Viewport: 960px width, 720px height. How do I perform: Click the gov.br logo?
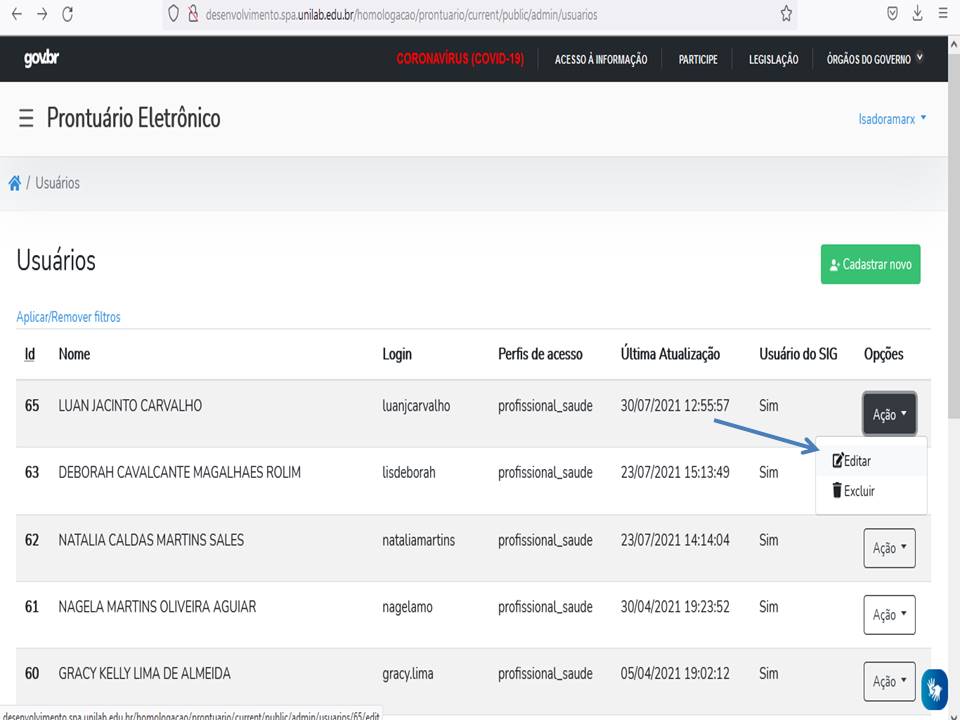(x=42, y=59)
